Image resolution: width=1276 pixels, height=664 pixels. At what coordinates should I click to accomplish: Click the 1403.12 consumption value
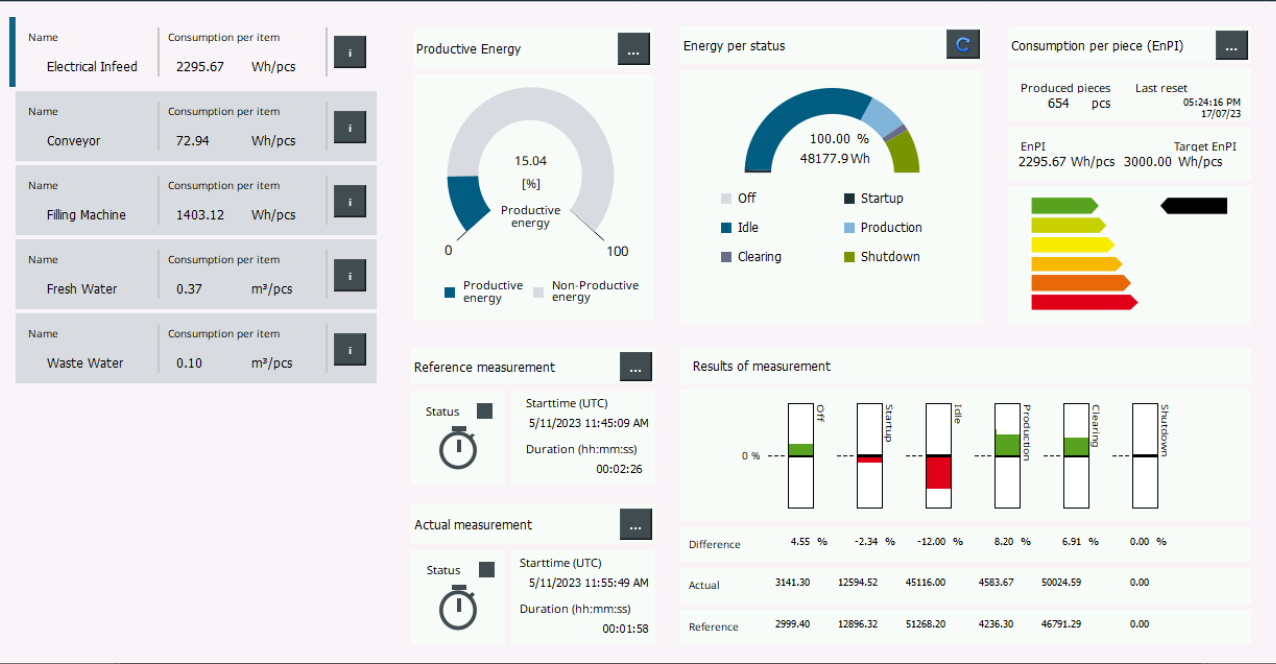pos(200,215)
